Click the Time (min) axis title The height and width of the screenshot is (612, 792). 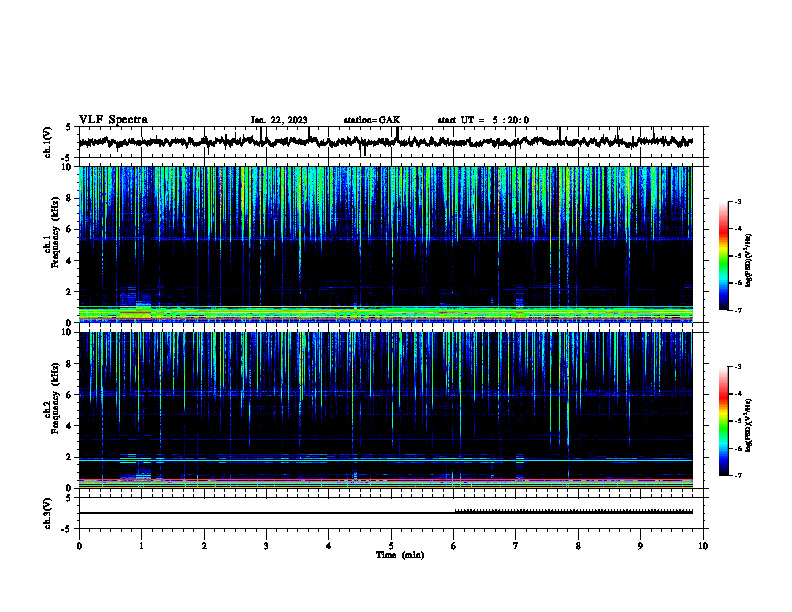400,555
